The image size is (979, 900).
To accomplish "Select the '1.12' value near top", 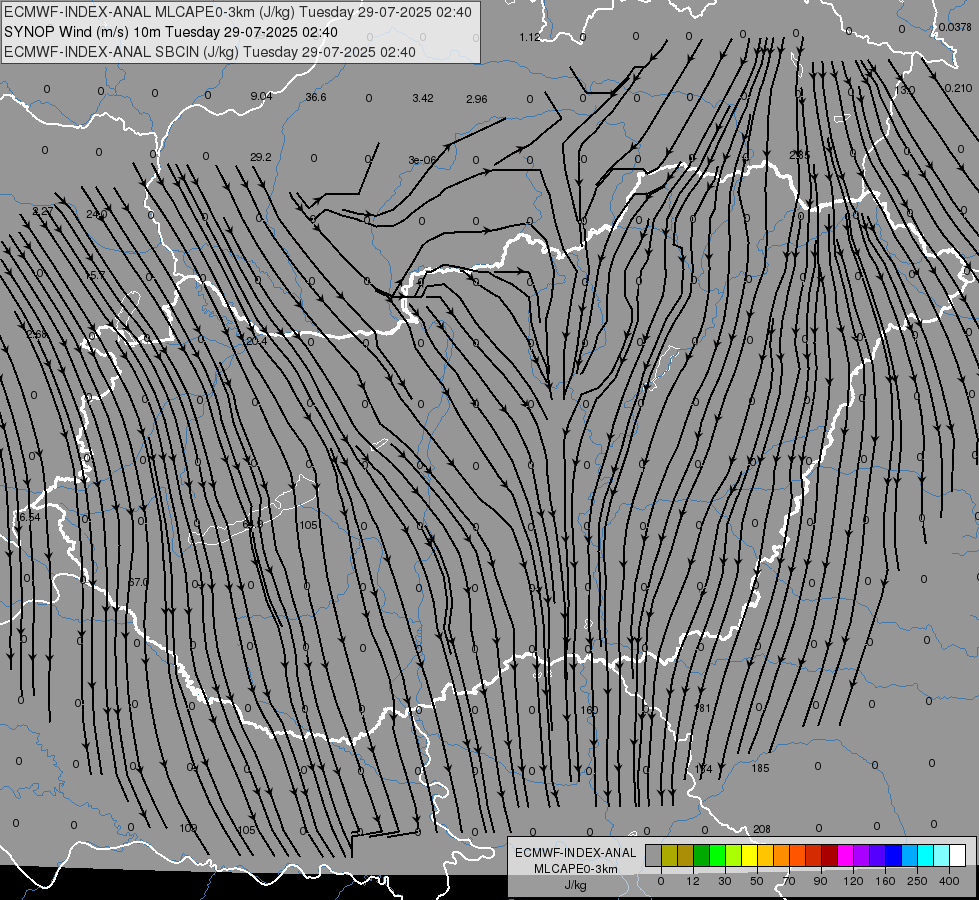I will click(x=529, y=37).
